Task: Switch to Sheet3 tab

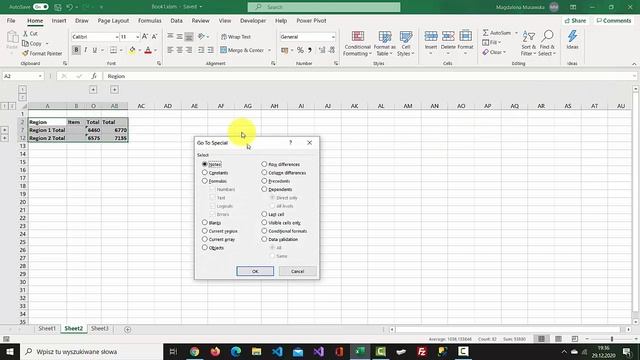Action: (100, 329)
